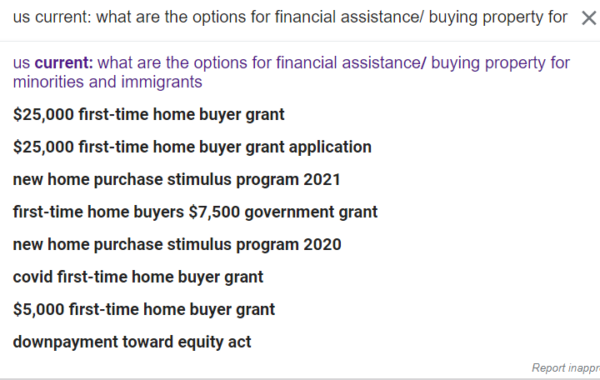Clear the search box with the X icon

pyautogui.click(x=589, y=18)
